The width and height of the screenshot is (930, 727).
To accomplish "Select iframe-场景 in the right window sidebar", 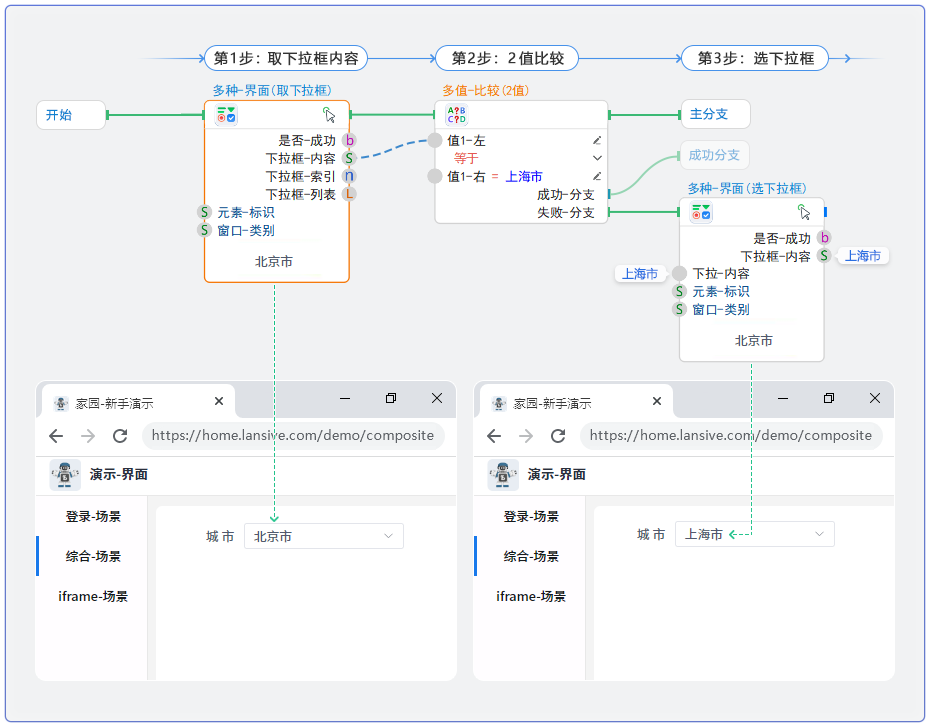I will [531, 597].
